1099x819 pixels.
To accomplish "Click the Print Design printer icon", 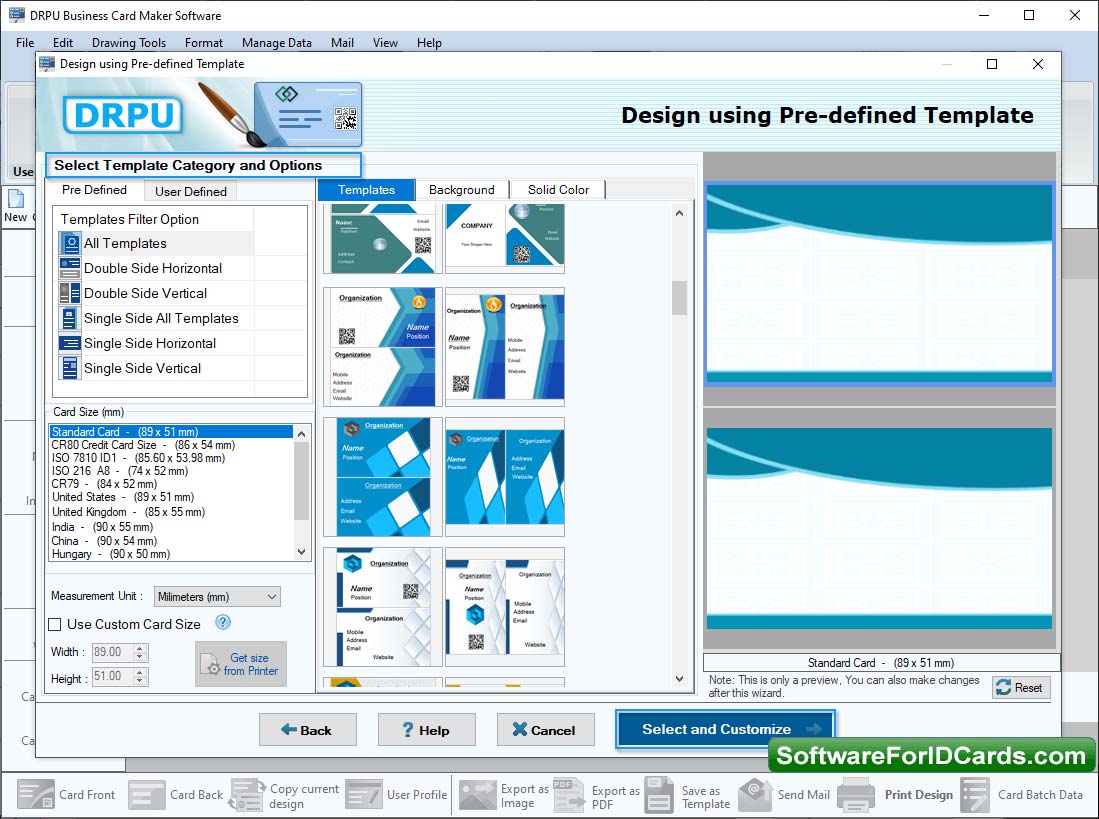I will pyautogui.click(x=855, y=794).
